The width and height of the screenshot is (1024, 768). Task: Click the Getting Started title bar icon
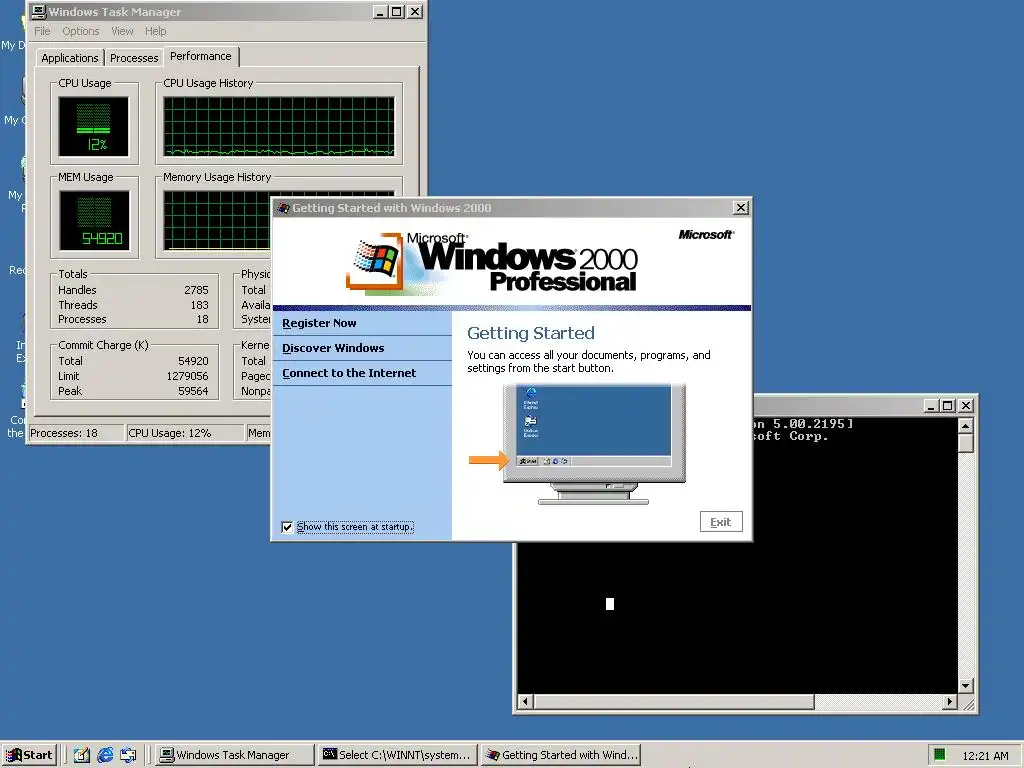click(x=283, y=208)
